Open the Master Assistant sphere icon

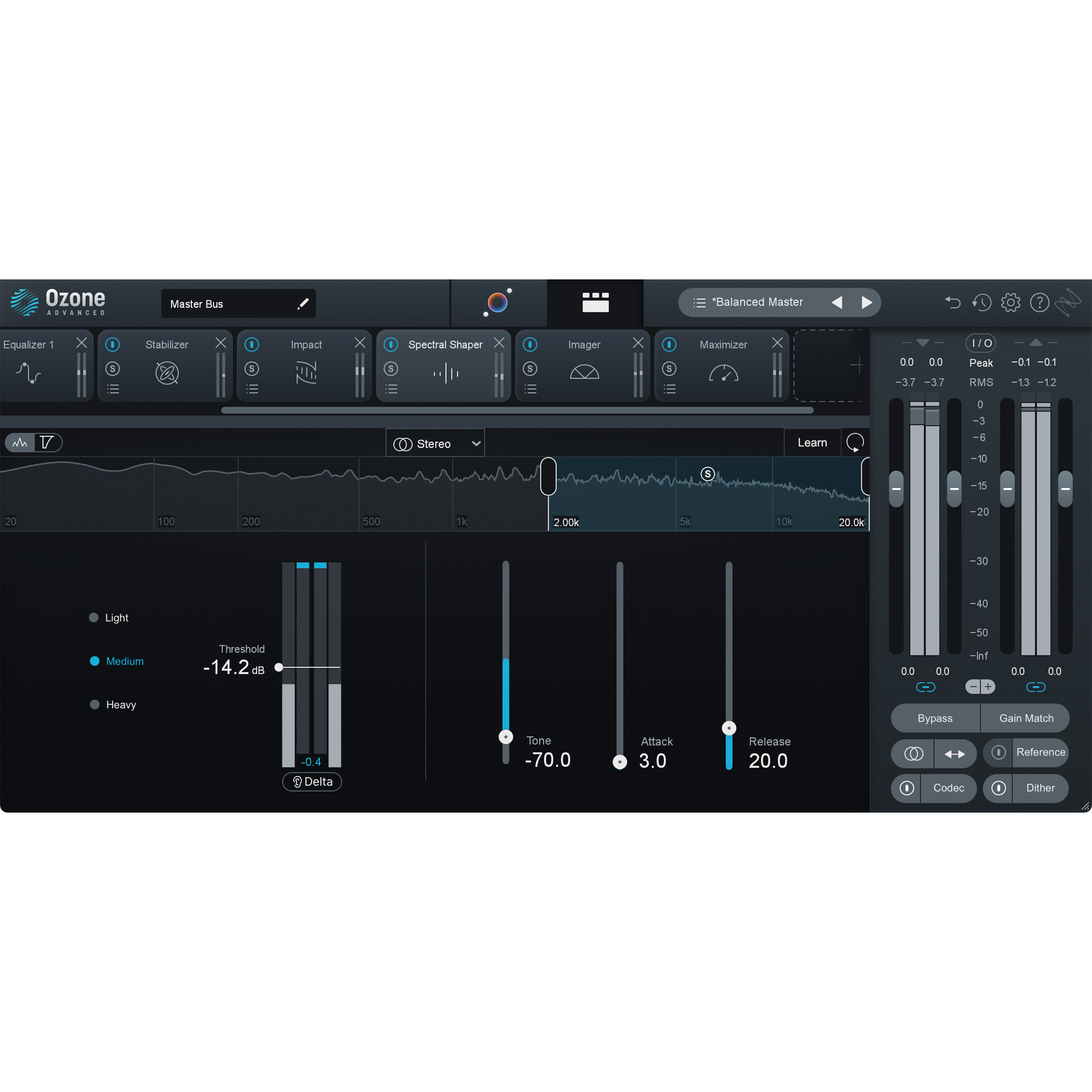pos(498,303)
